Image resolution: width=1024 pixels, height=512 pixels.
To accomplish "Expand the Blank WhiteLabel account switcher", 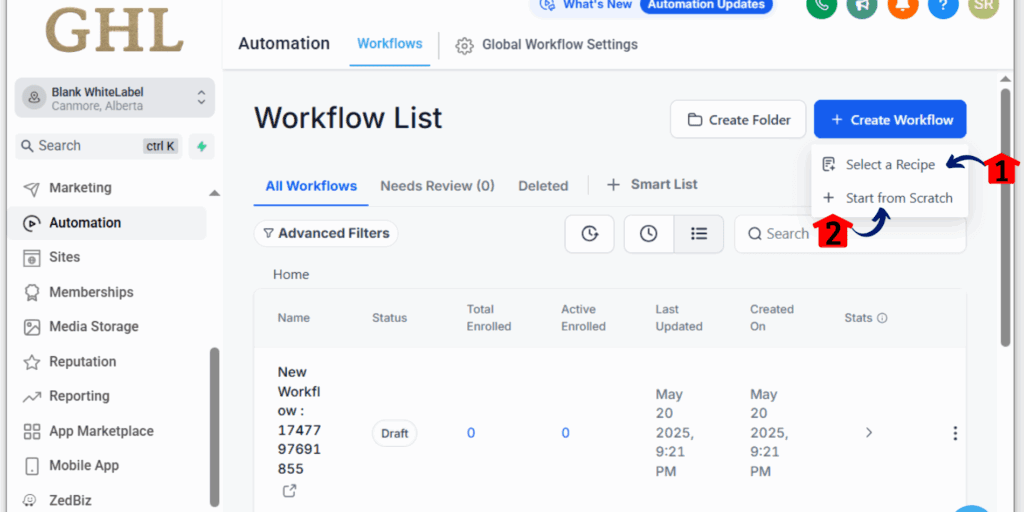I will (x=115, y=98).
